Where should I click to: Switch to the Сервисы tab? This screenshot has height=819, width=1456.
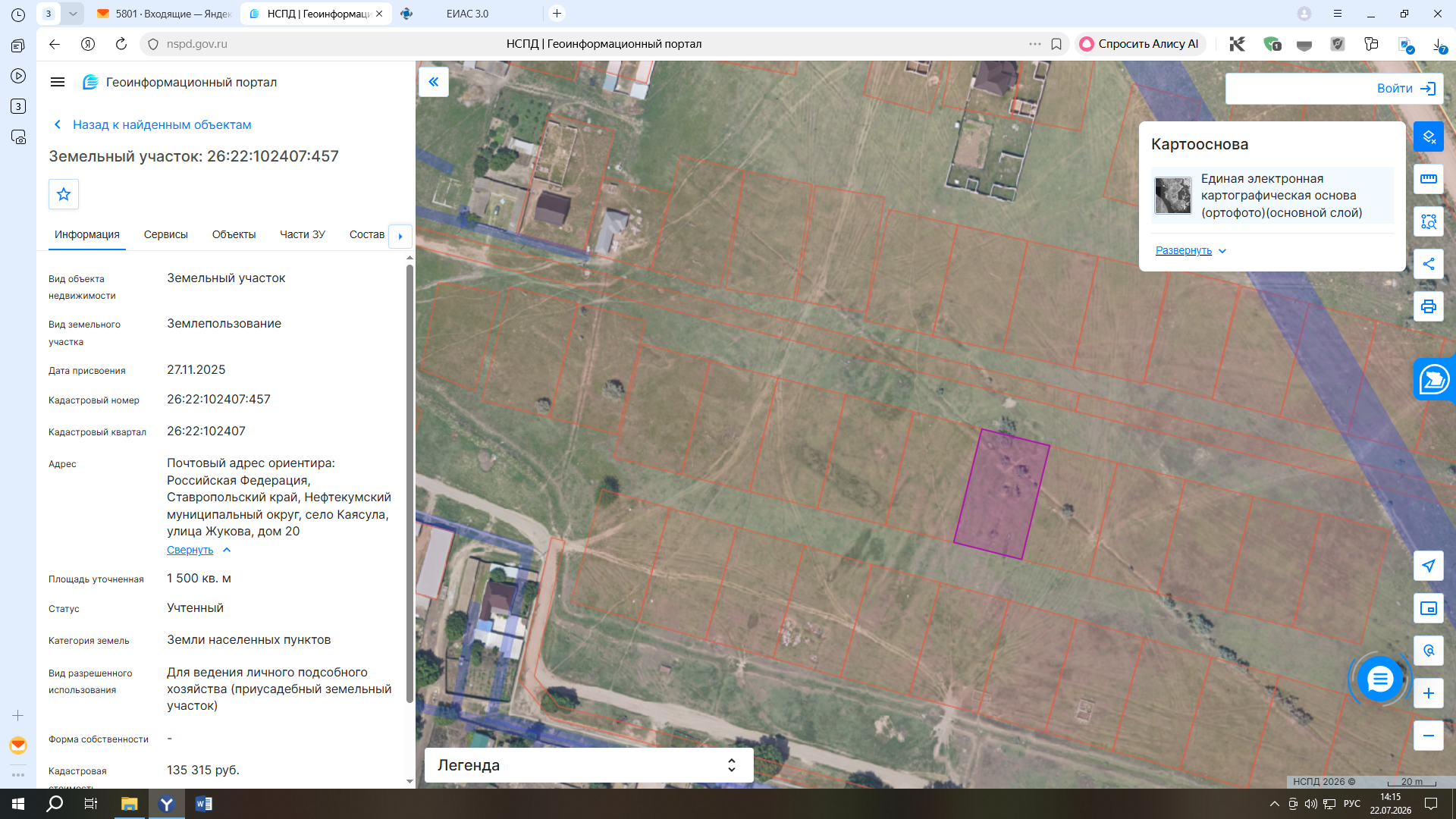point(165,234)
